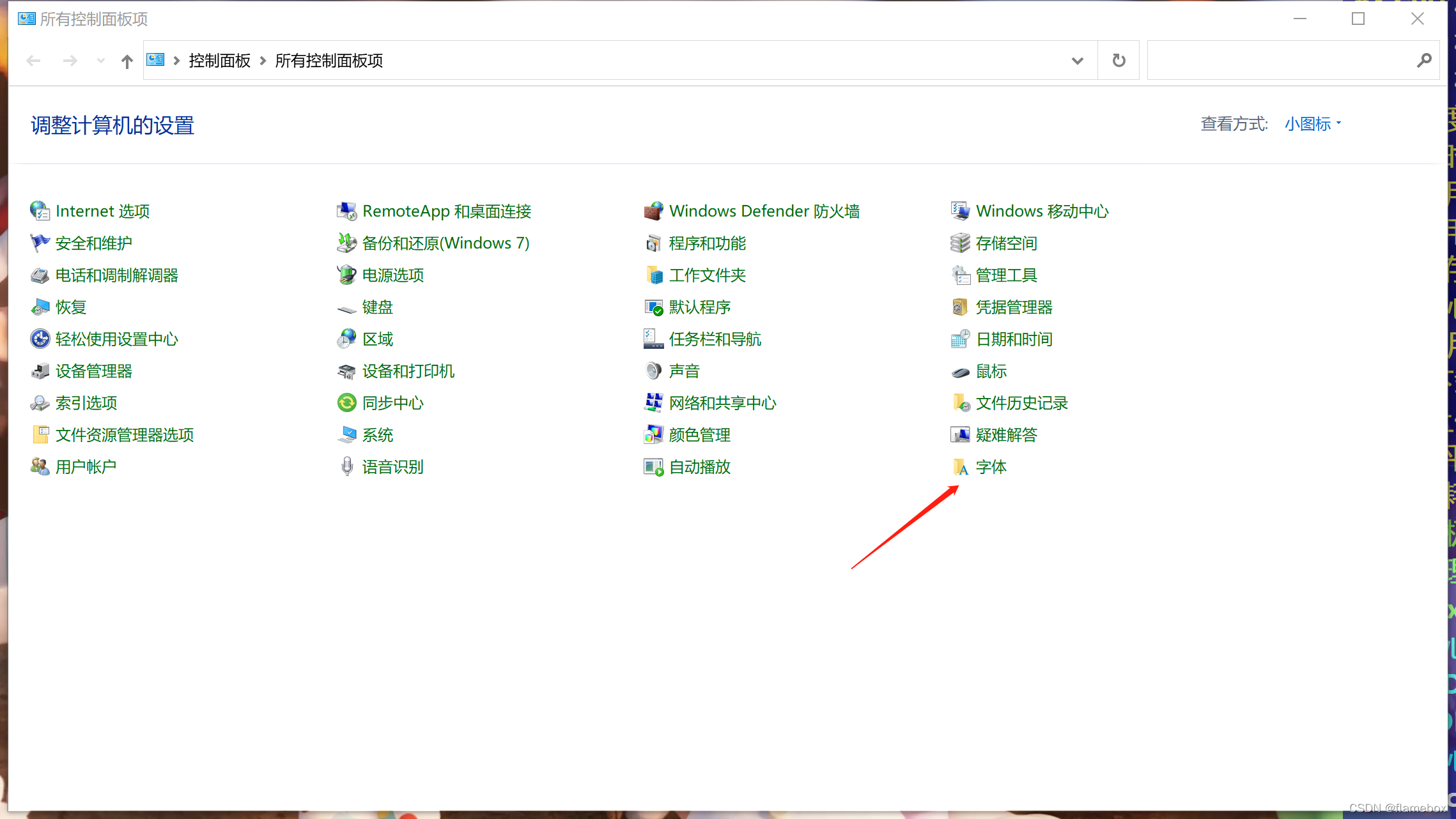The width and height of the screenshot is (1456, 819).
Task: Open the Internet 选项 globe icon
Action: coord(40,211)
